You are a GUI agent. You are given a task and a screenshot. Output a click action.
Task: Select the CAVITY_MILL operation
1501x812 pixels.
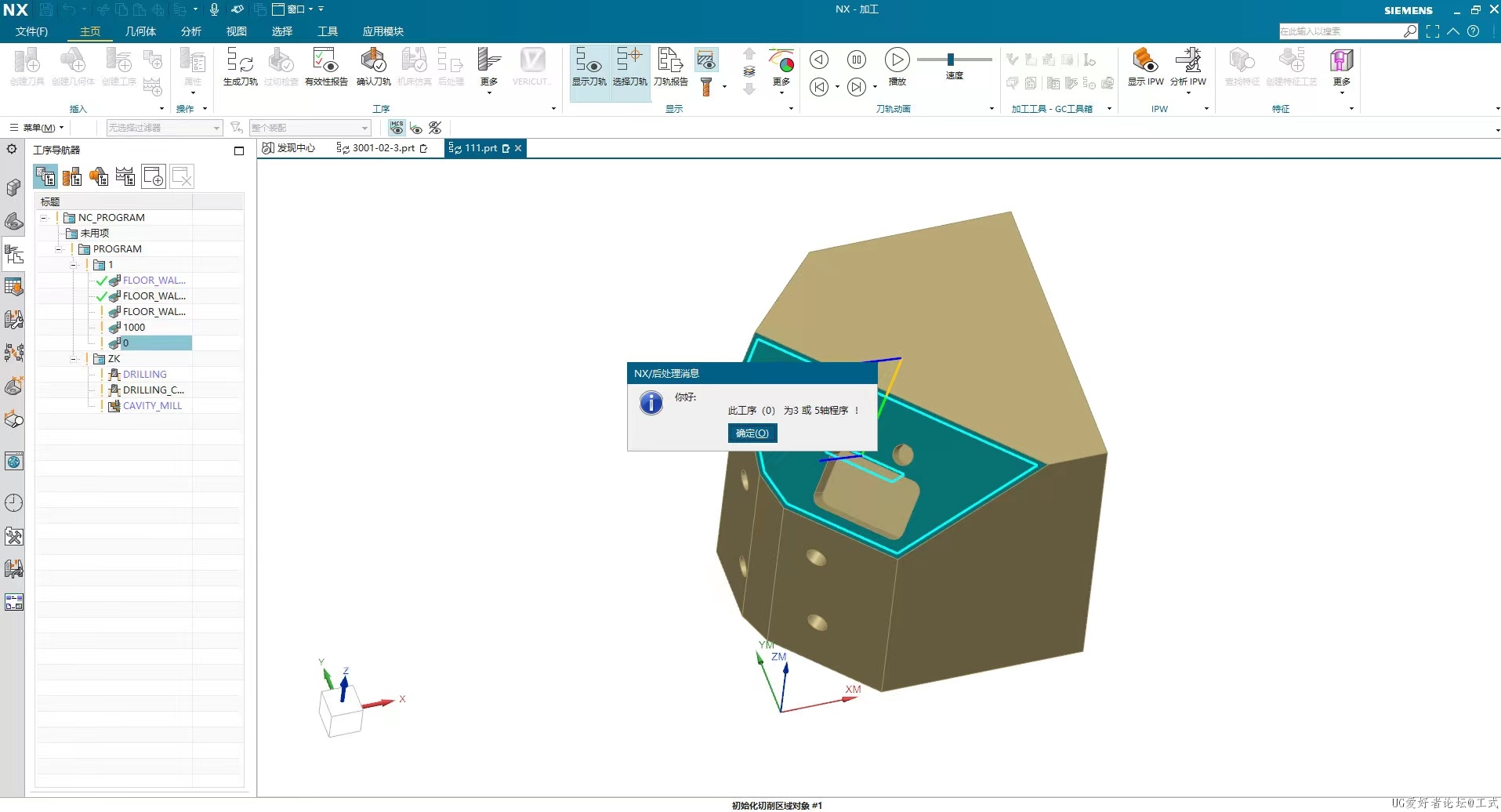[x=151, y=406]
